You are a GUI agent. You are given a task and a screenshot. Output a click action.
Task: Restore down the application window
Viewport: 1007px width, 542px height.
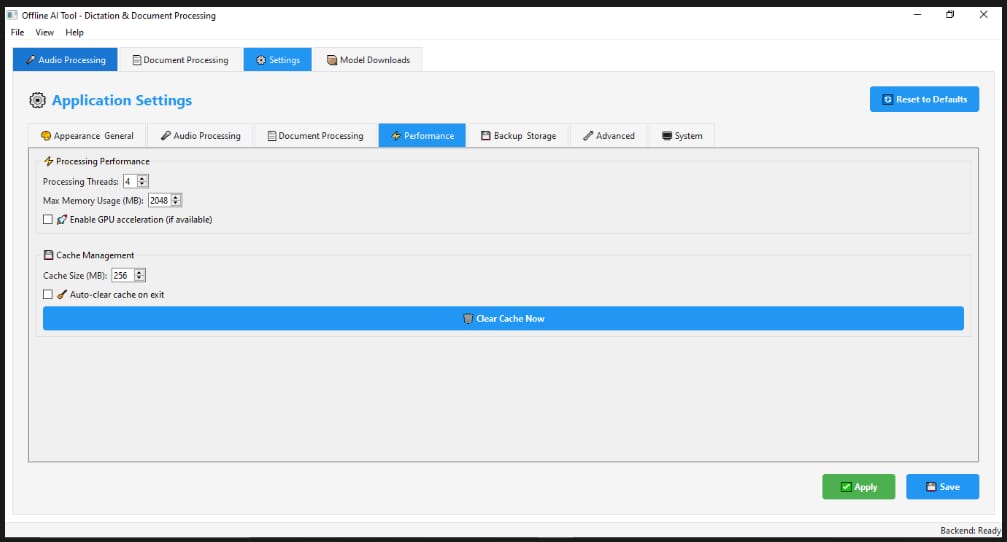(950, 14)
